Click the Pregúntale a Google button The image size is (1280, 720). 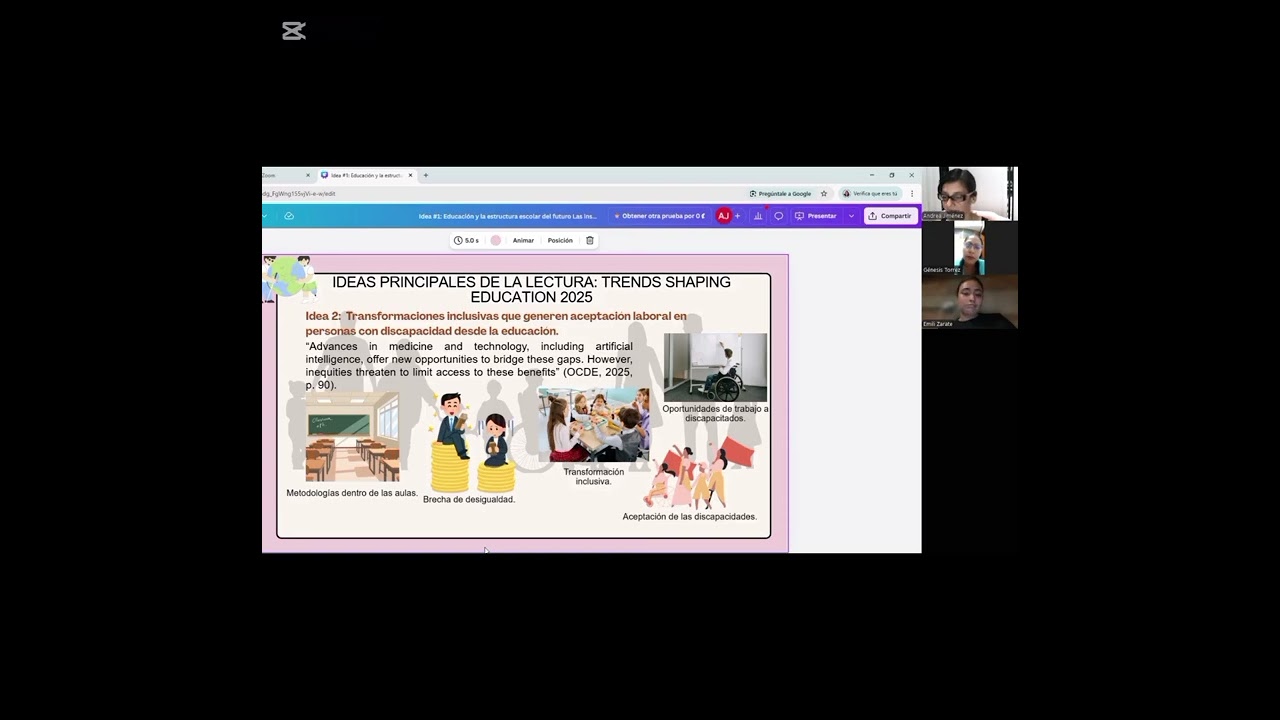[x=780, y=193]
